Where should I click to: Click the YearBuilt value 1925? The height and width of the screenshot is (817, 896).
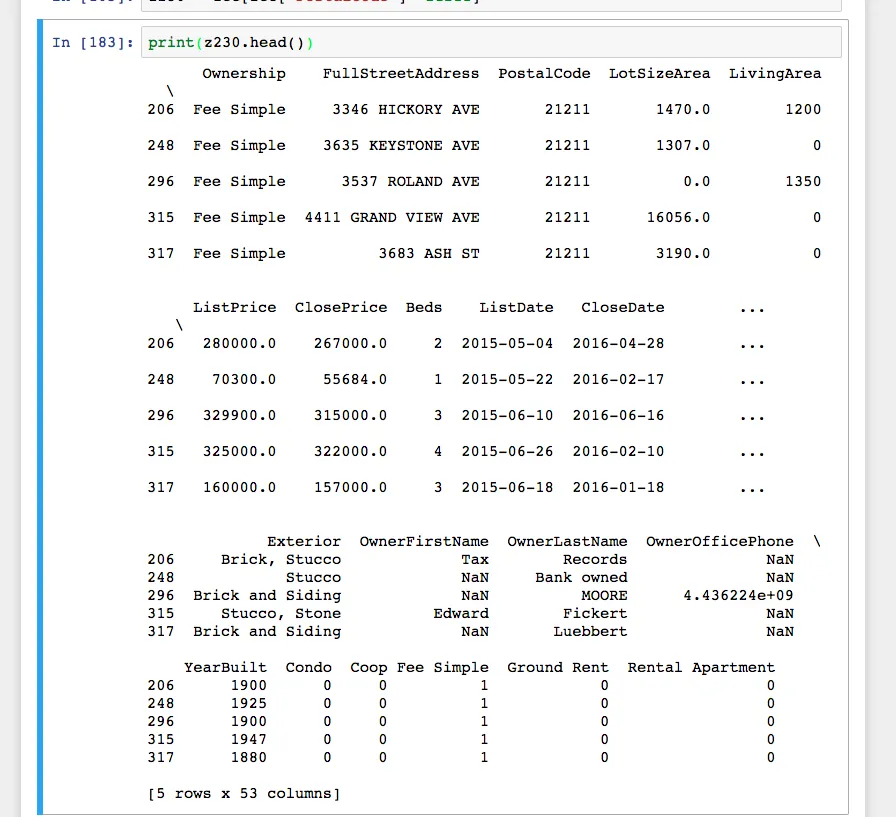(249, 703)
